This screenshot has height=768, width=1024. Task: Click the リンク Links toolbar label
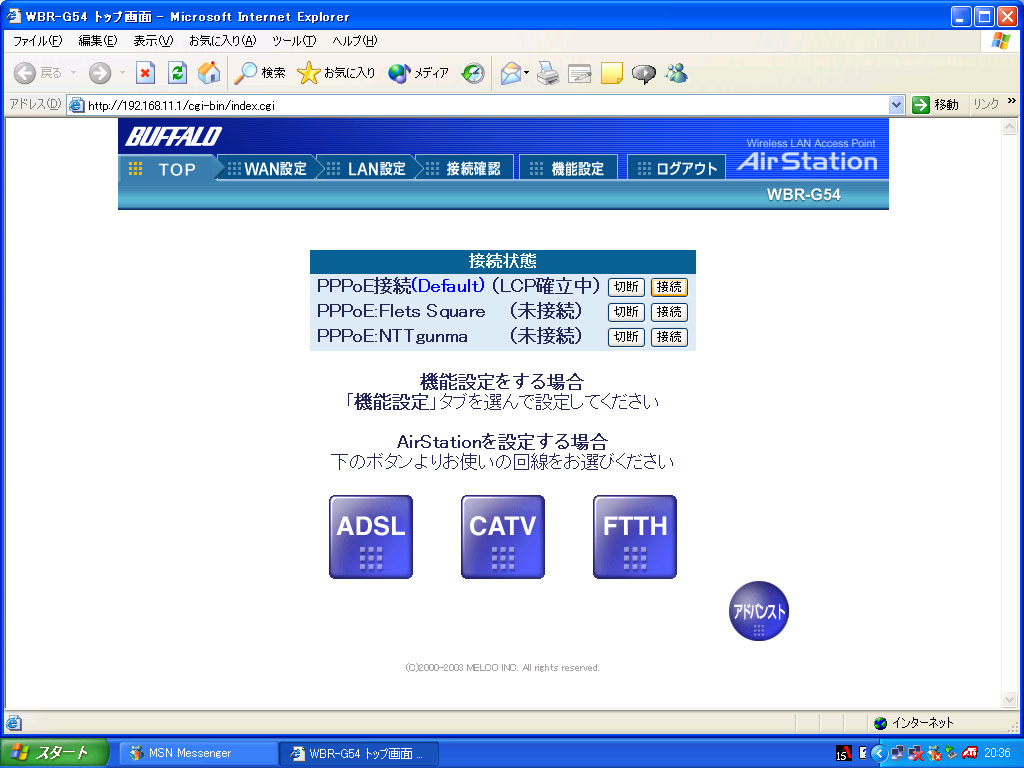[x=985, y=104]
